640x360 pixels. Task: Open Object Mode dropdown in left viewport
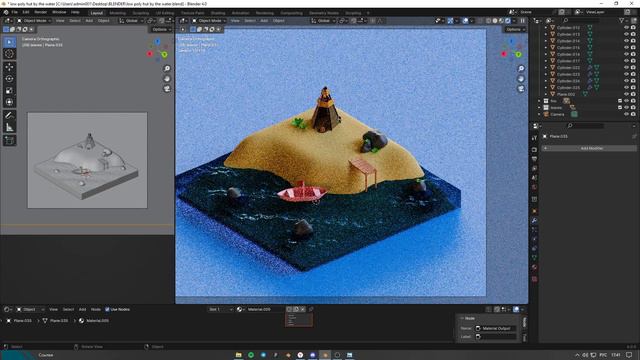(x=34, y=20)
